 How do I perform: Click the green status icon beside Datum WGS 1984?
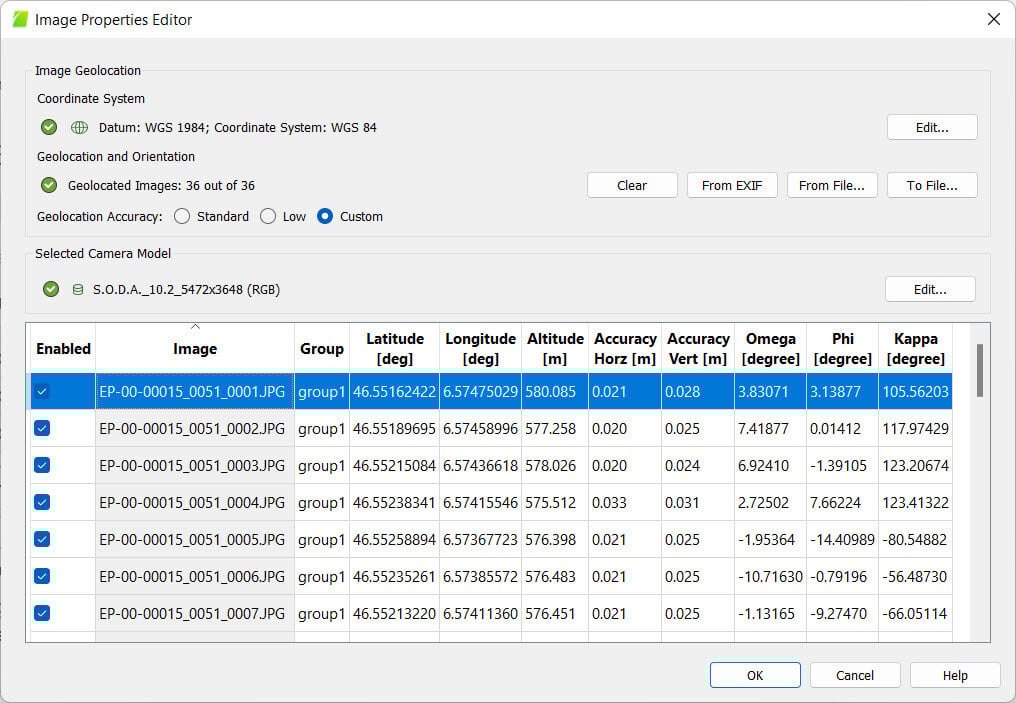click(x=48, y=127)
